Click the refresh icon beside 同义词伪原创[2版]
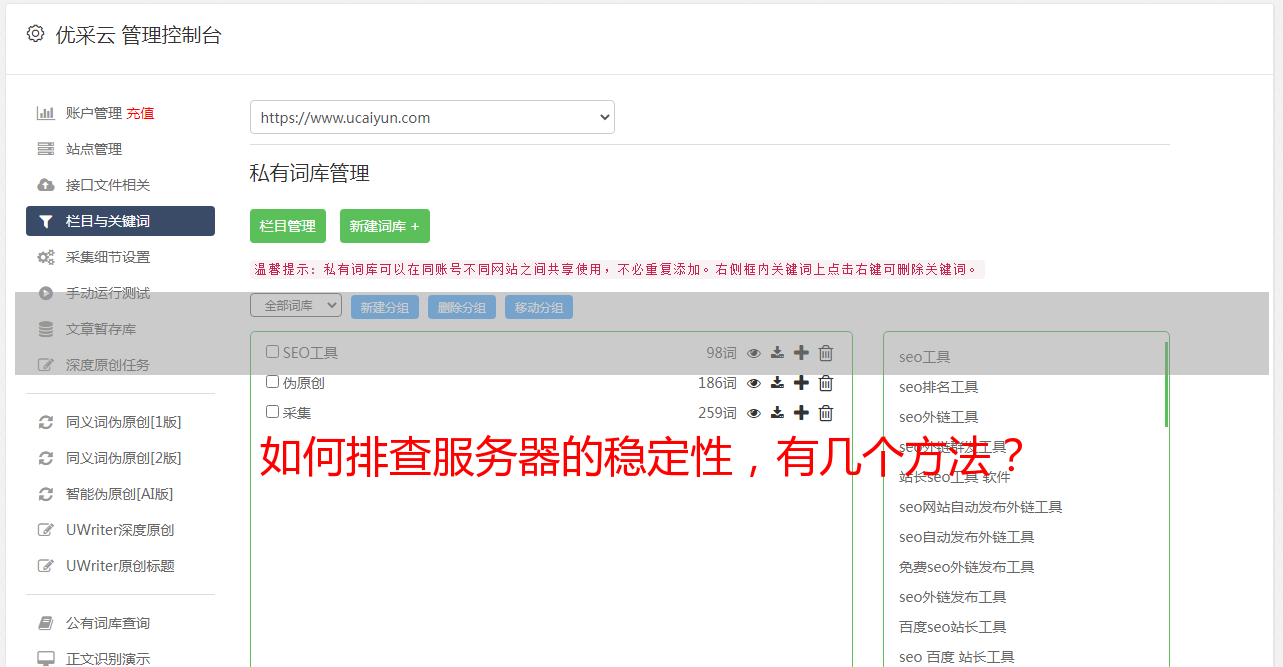Viewport: 1283px width, 667px height. [46, 458]
